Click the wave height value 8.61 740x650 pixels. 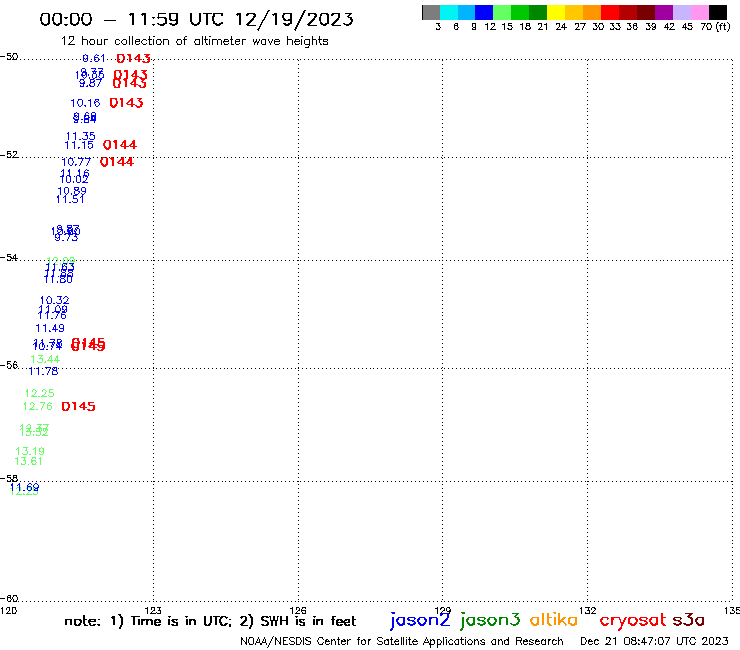pyautogui.click(x=93, y=59)
